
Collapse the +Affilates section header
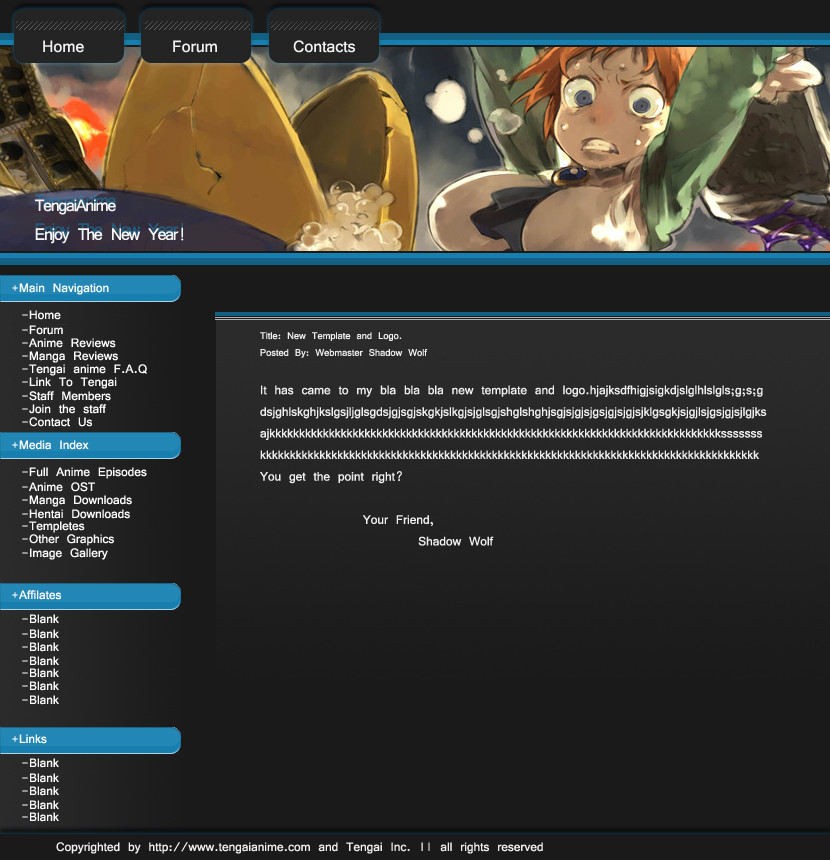pos(90,596)
